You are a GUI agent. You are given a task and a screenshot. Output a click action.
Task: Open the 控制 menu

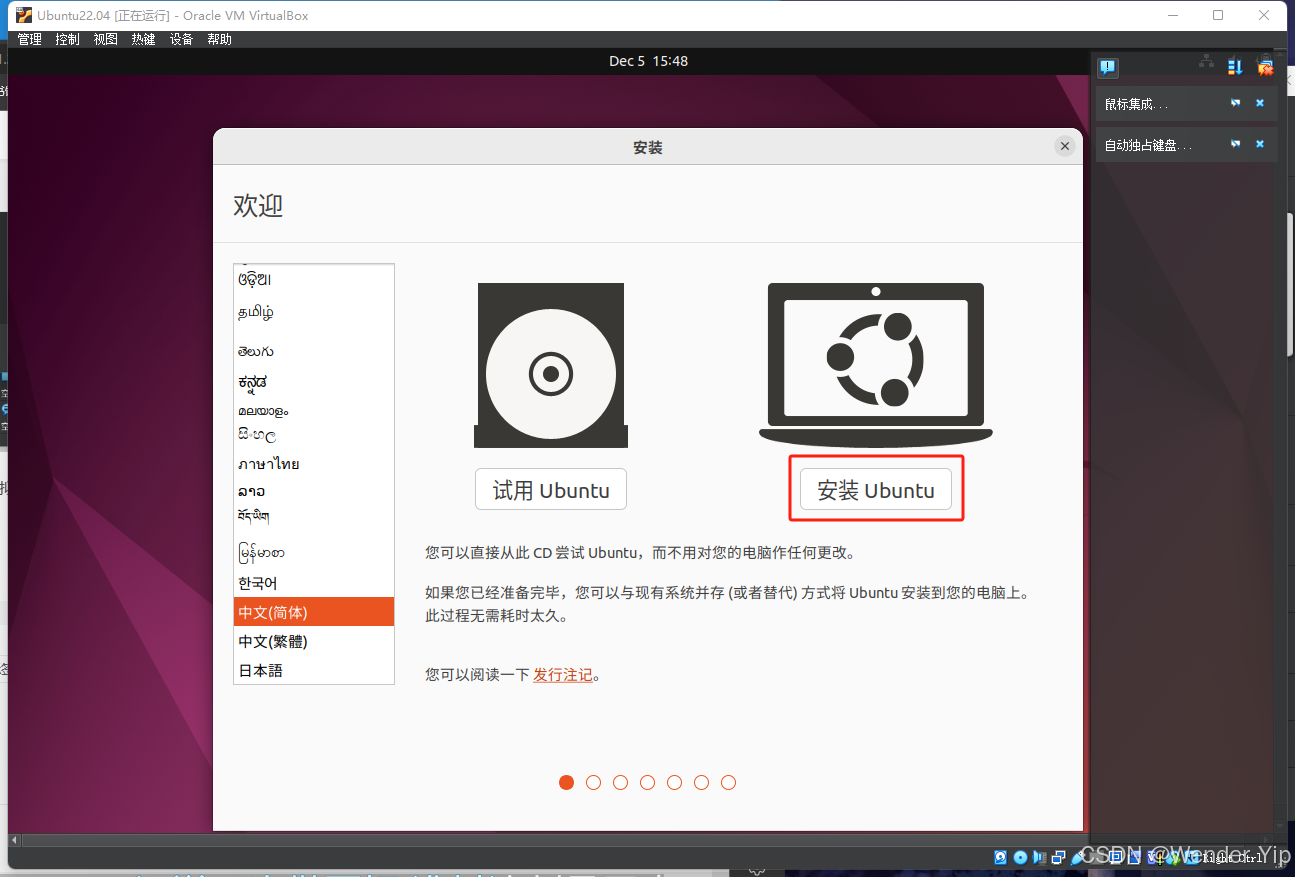[x=68, y=39]
